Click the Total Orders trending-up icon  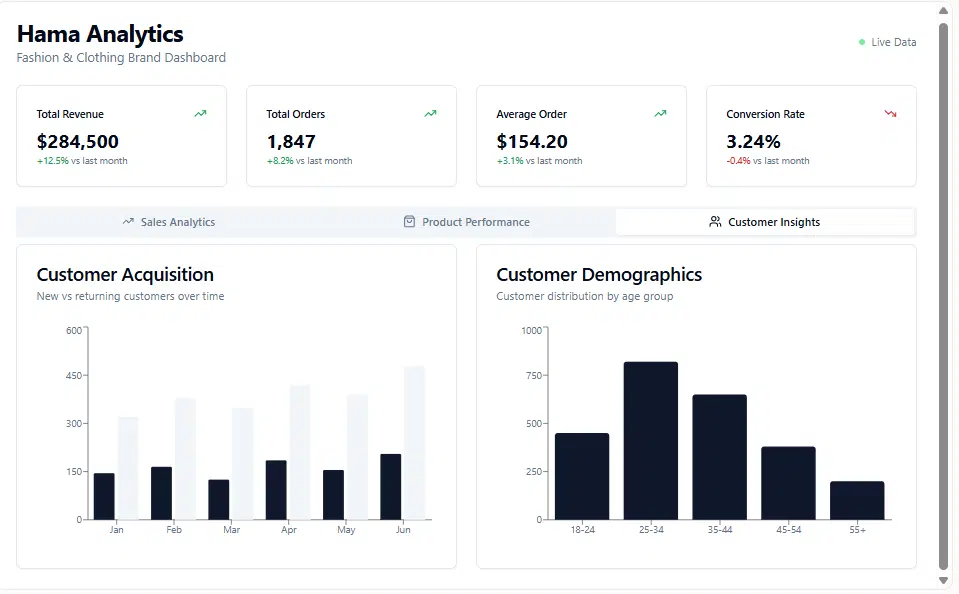tap(431, 114)
